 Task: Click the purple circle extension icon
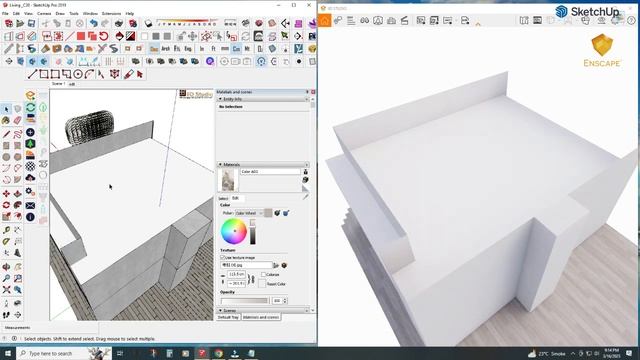pyautogui.click(x=210, y=61)
